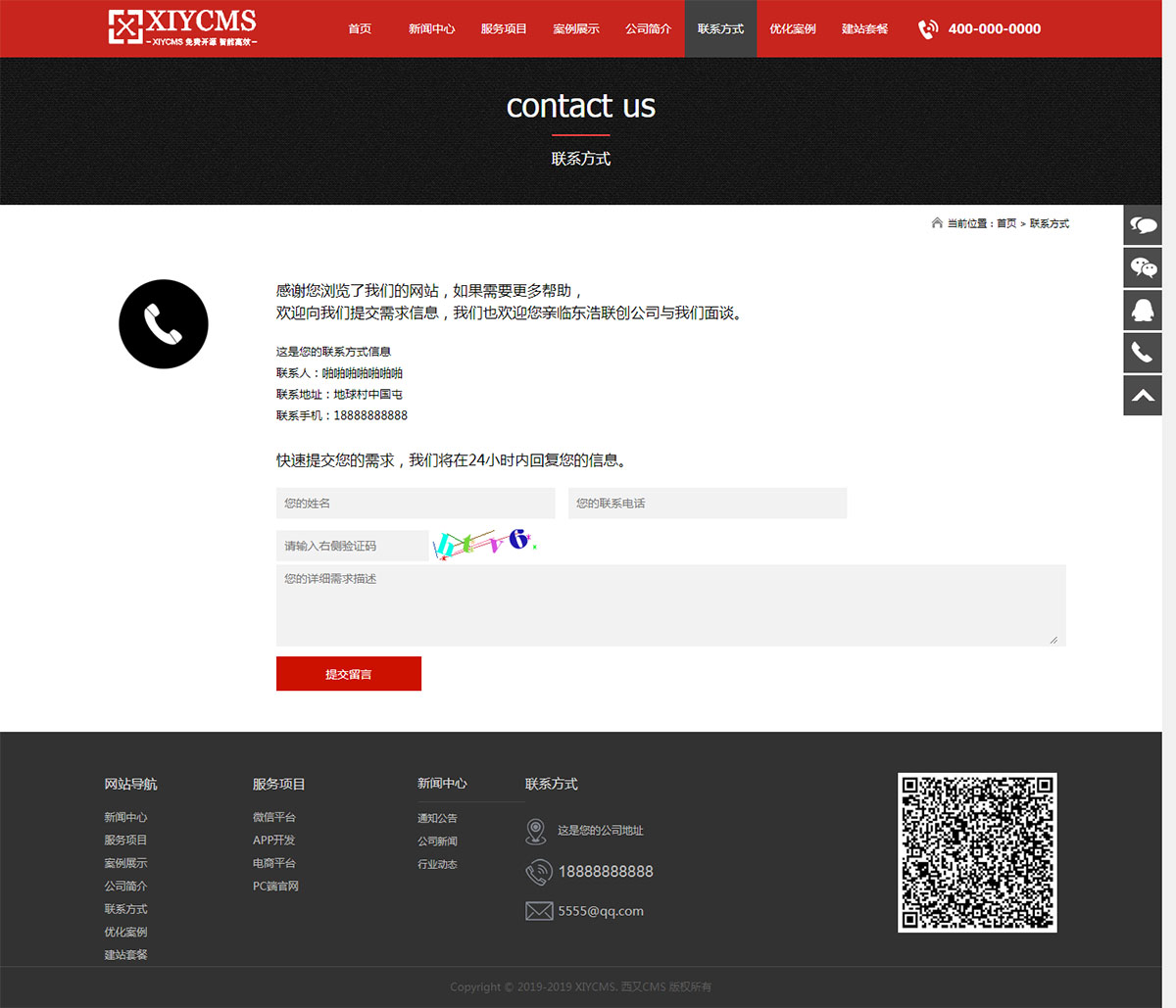Image resolution: width=1176 pixels, height=1008 pixels.
Task: Click the chat bubble icon in side floating bar
Action: 1143,225
